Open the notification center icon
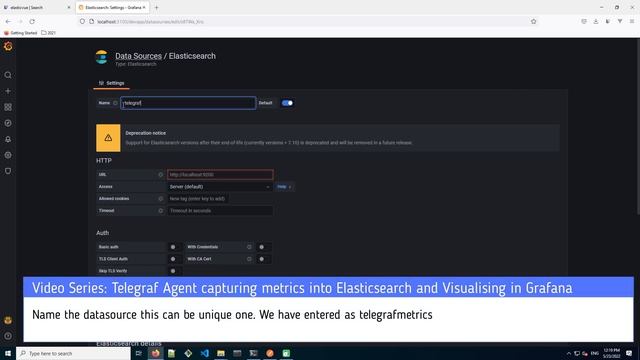Image resolution: width=640 pixels, height=360 pixels. click(629, 353)
